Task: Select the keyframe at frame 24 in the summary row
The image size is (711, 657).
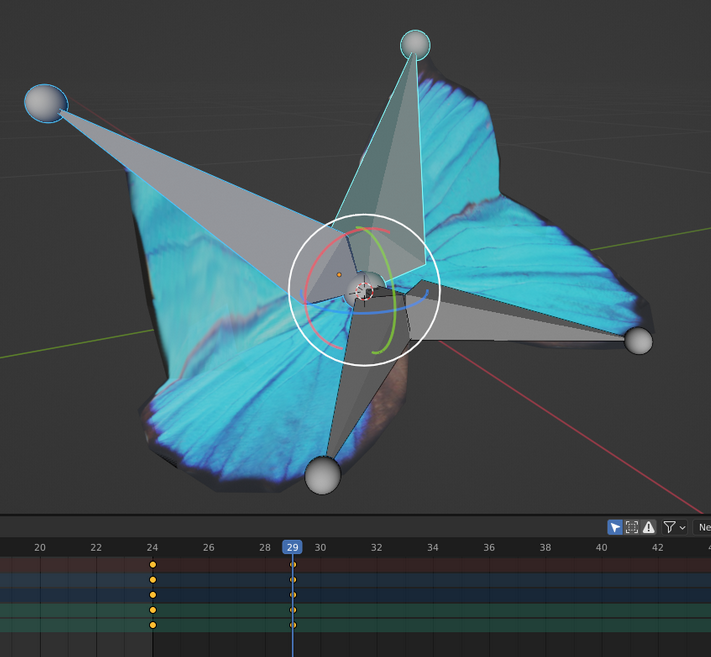Action: point(153,565)
